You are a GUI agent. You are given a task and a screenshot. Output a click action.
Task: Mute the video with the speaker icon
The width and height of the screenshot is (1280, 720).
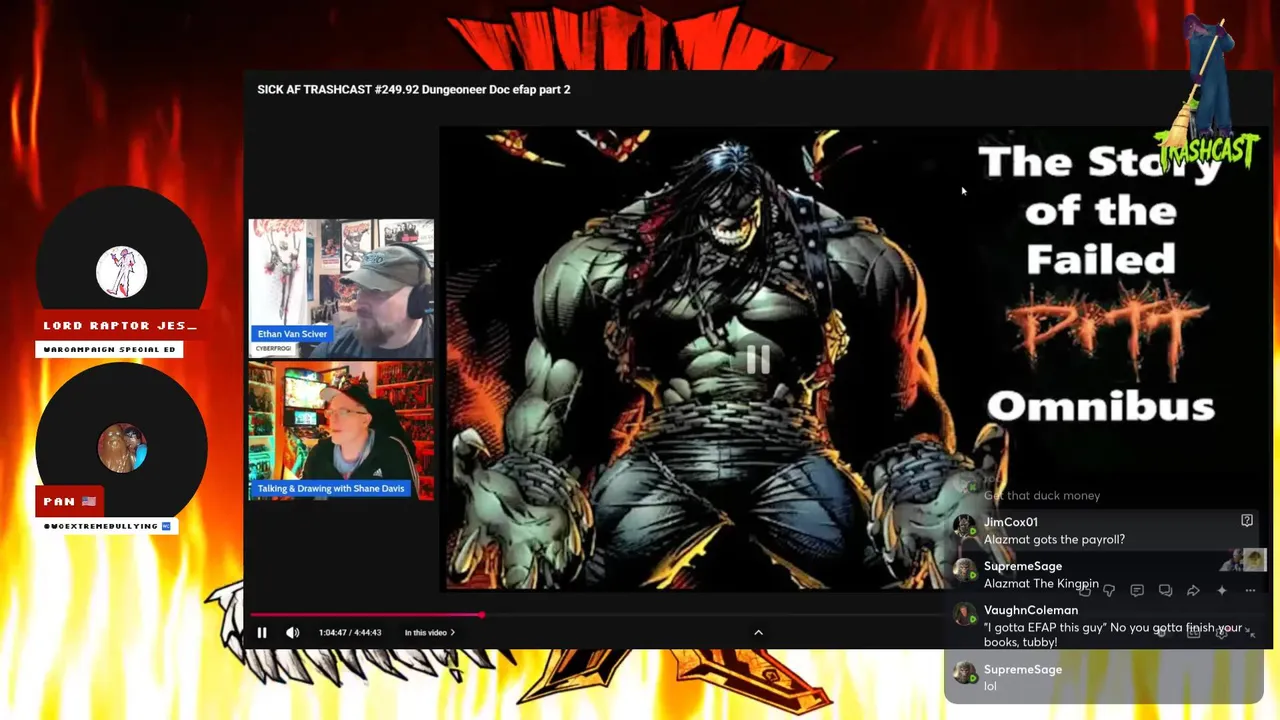pyautogui.click(x=292, y=632)
